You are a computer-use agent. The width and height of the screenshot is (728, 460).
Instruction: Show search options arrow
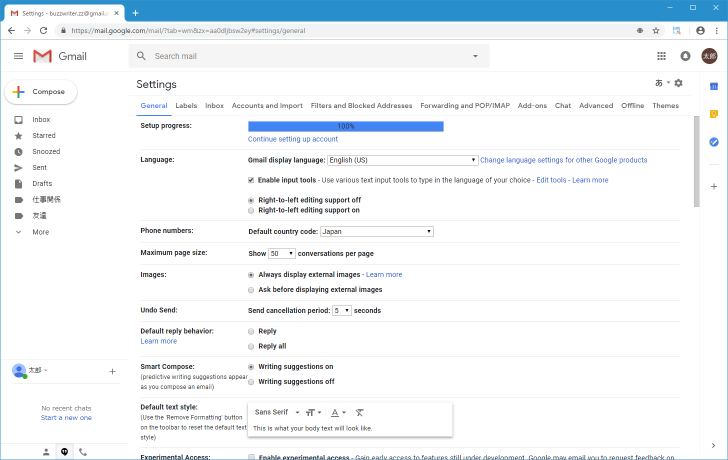pyautogui.click(x=475, y=56)
